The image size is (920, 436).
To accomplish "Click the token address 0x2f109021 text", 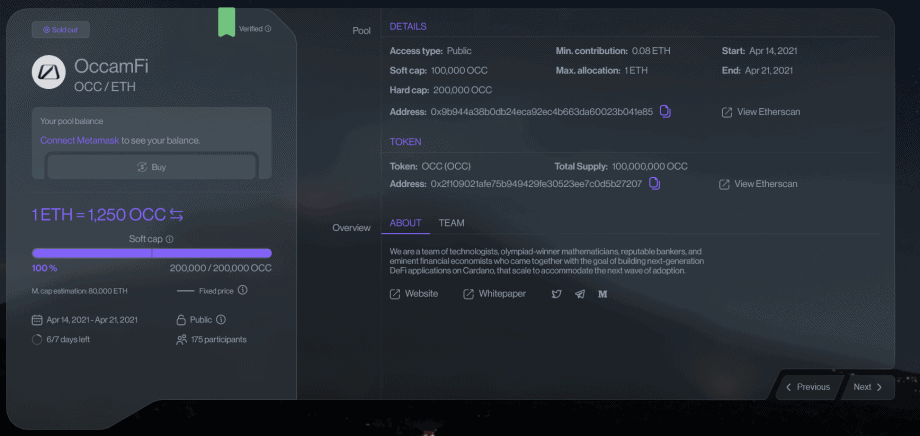I will [536, 184].
